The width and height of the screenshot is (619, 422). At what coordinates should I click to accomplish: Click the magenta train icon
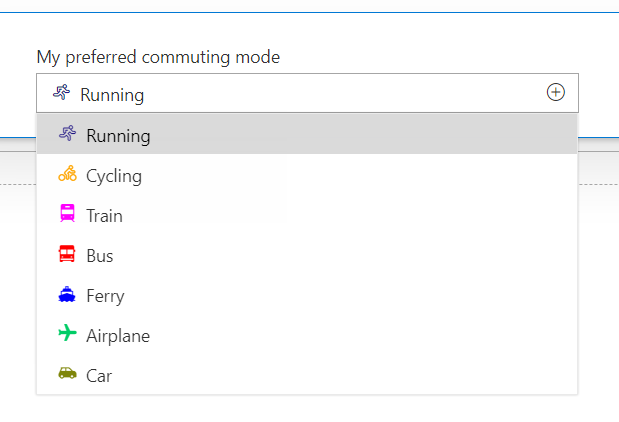click(67, 215)
